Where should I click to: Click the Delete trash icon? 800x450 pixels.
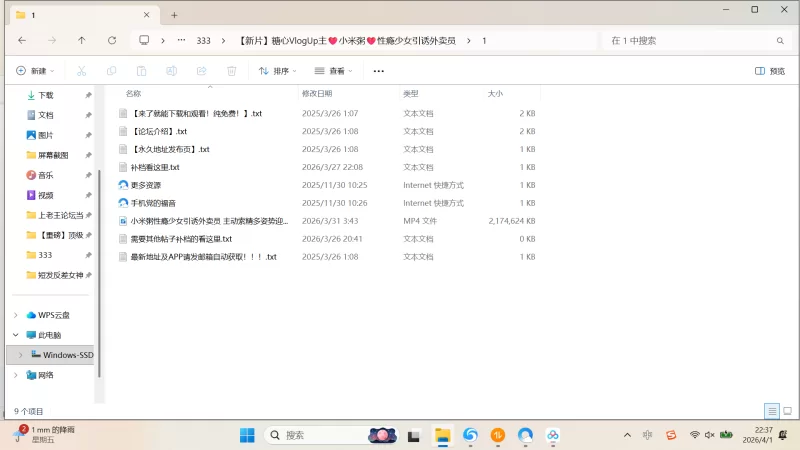tap(232, 71)
